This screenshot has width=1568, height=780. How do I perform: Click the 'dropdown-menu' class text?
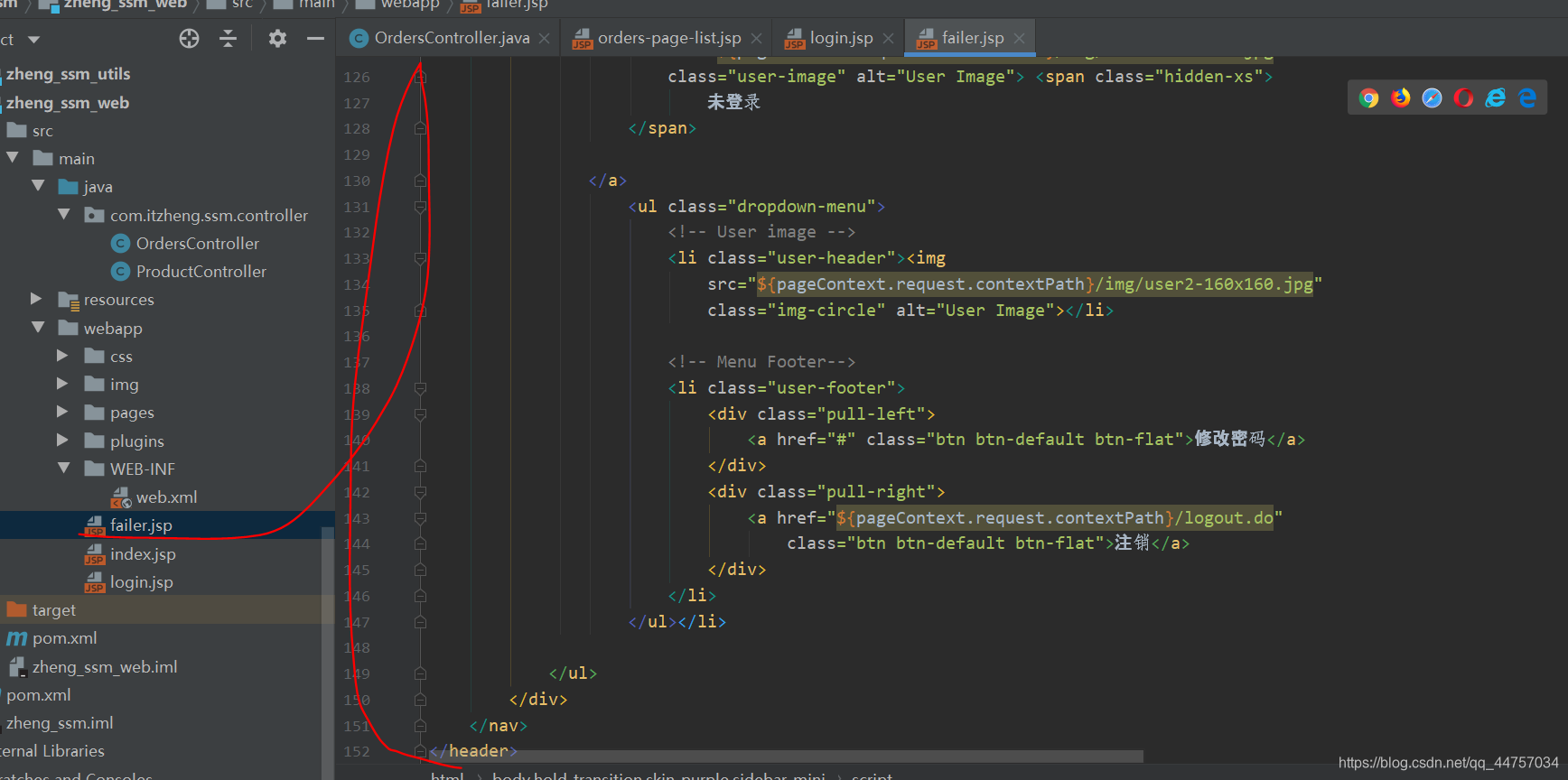807,207
